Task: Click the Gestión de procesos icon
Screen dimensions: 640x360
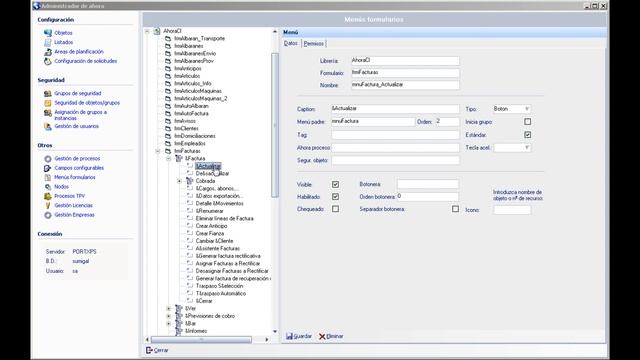Action: tap(48, 159)
